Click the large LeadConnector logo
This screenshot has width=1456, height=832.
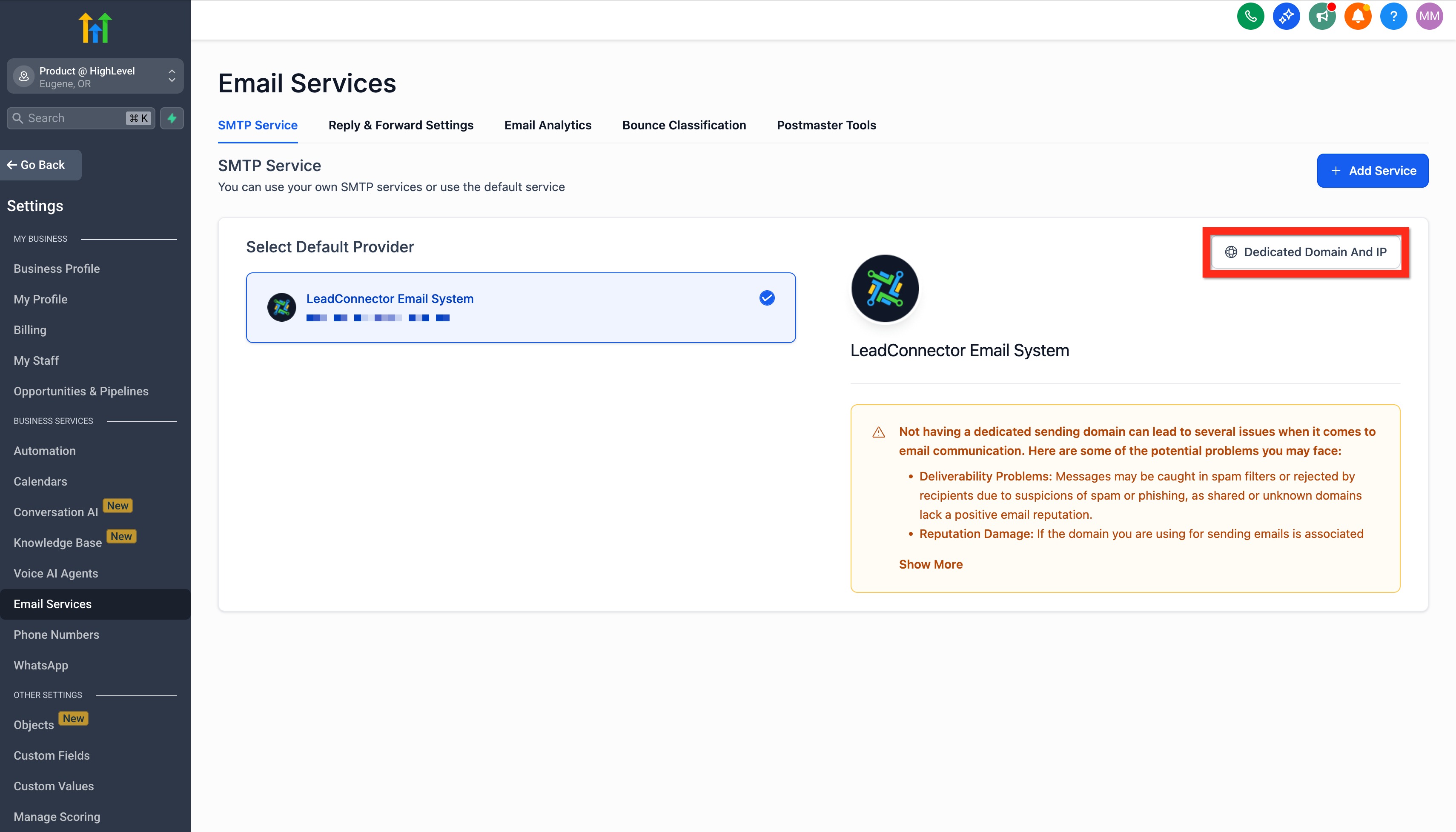coord(885,288)
